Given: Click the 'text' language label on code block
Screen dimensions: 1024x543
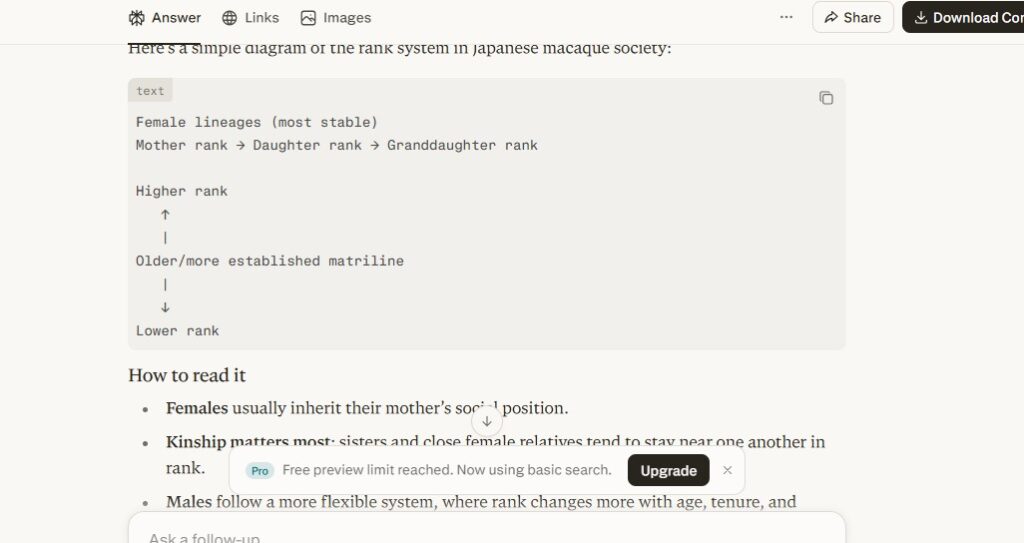Looking at the screenshot, I should [150, 91].
